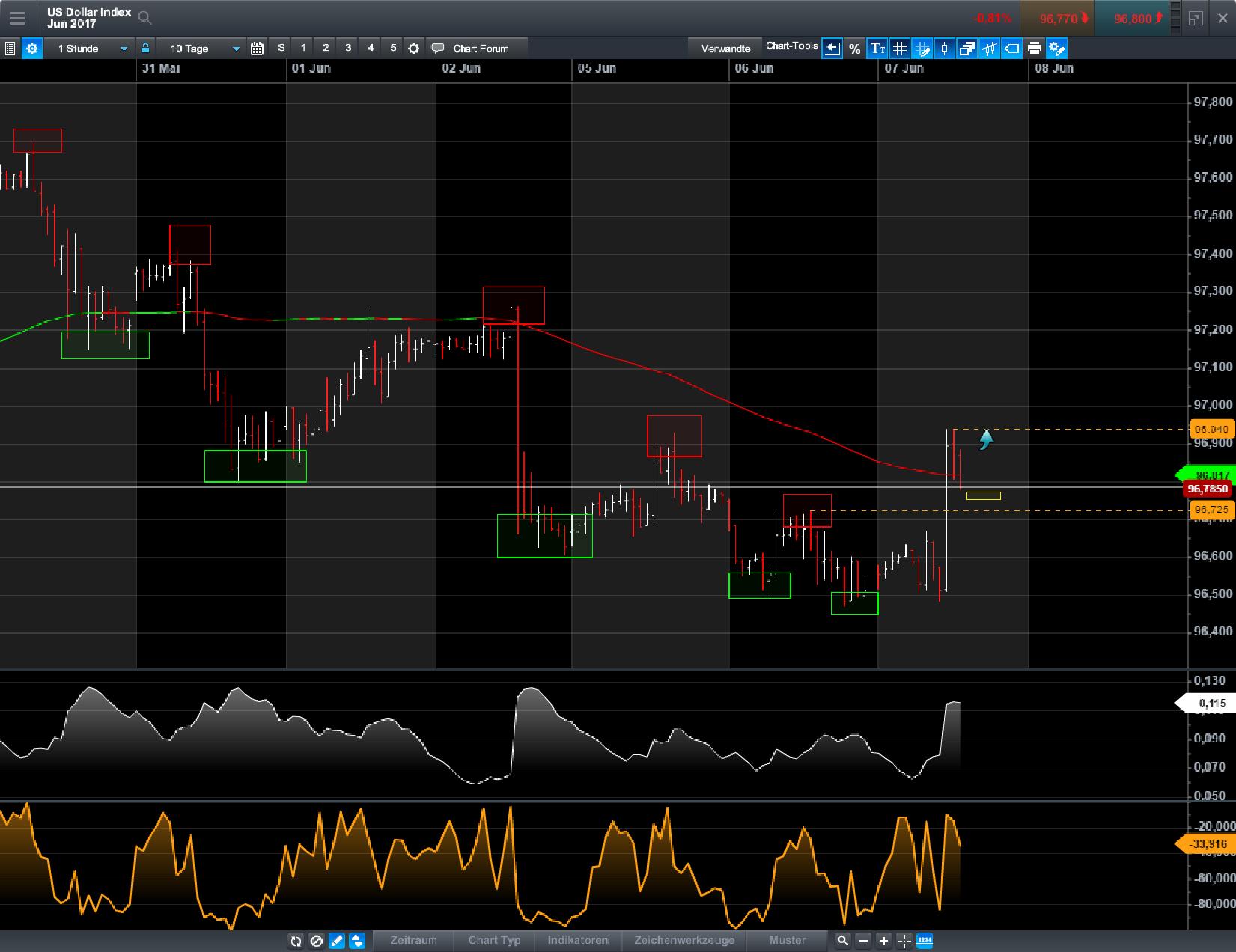The height and width of the screenshot is (952, 1236).
Task: Open the Indikatoren menu
Action: pos(576,941)
